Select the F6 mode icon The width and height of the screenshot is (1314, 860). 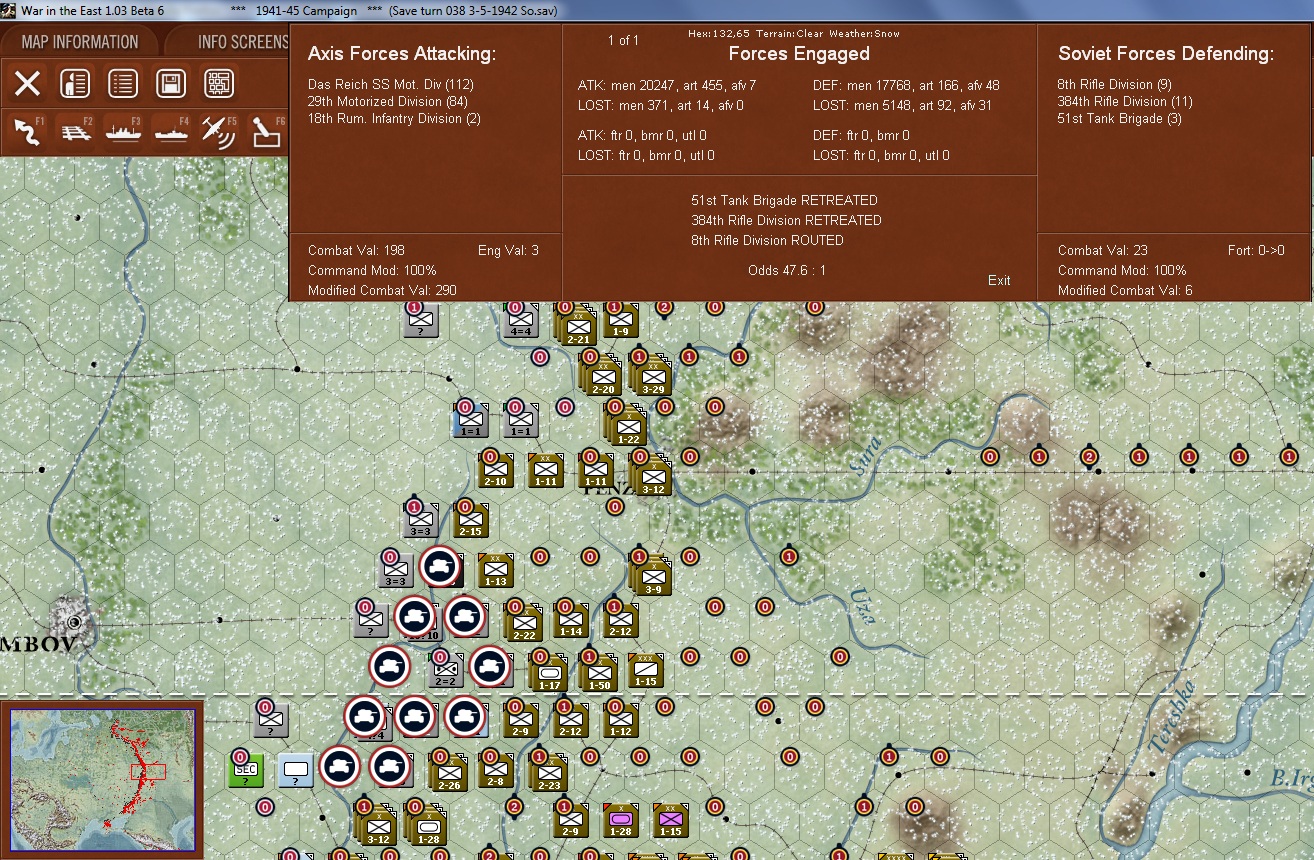(267, 131)
